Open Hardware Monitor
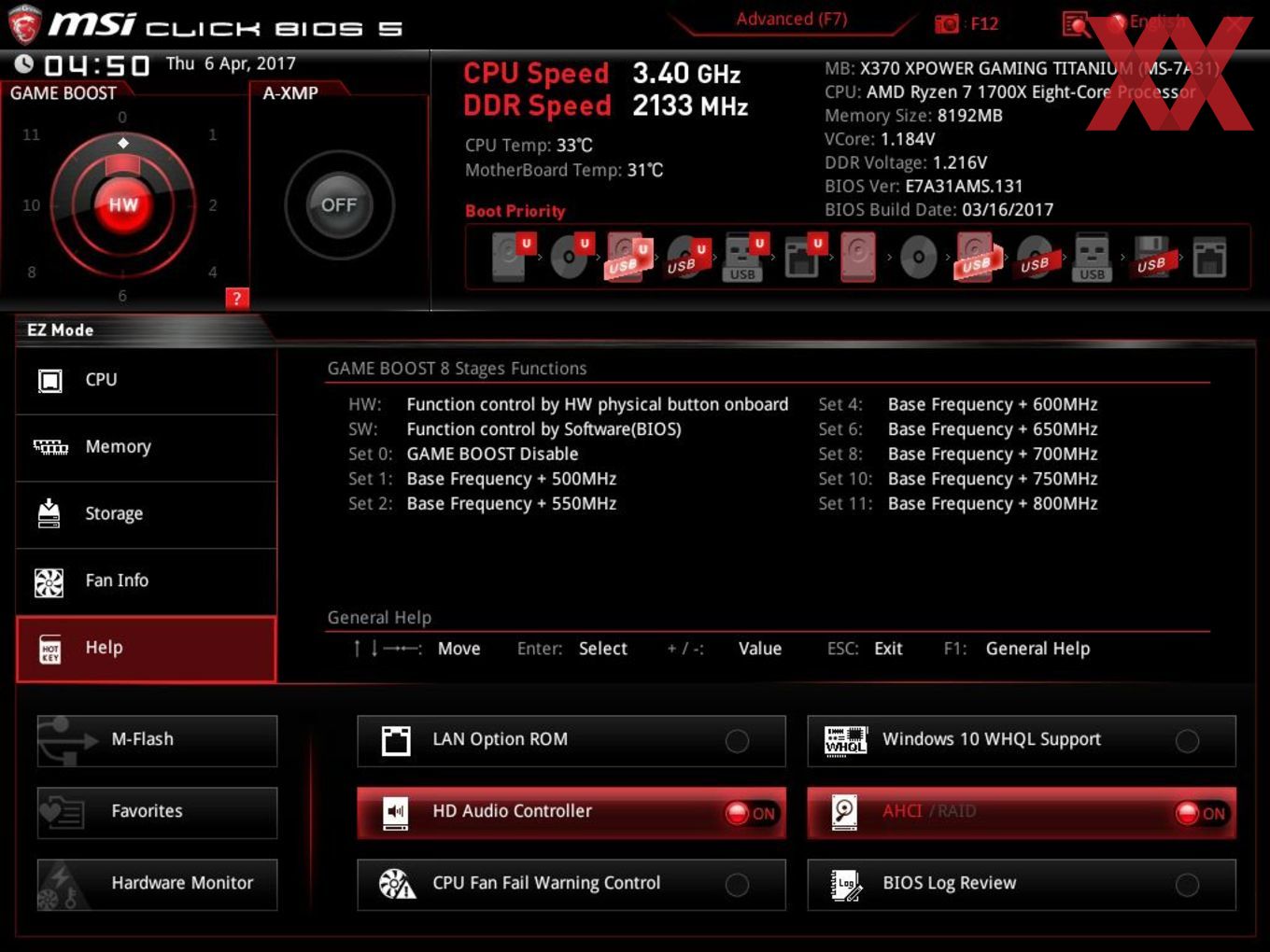The width and height of the screenshot is (1270, 952). [x=158, y=884]
